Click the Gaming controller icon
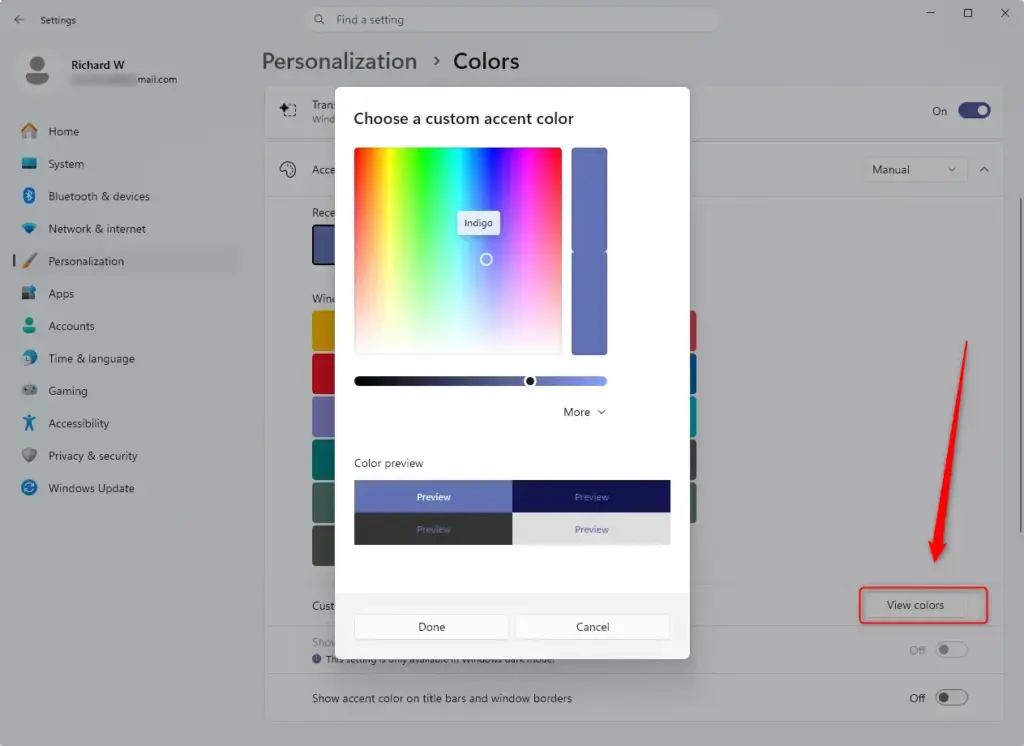1024x746 pixels. [29, 390]
